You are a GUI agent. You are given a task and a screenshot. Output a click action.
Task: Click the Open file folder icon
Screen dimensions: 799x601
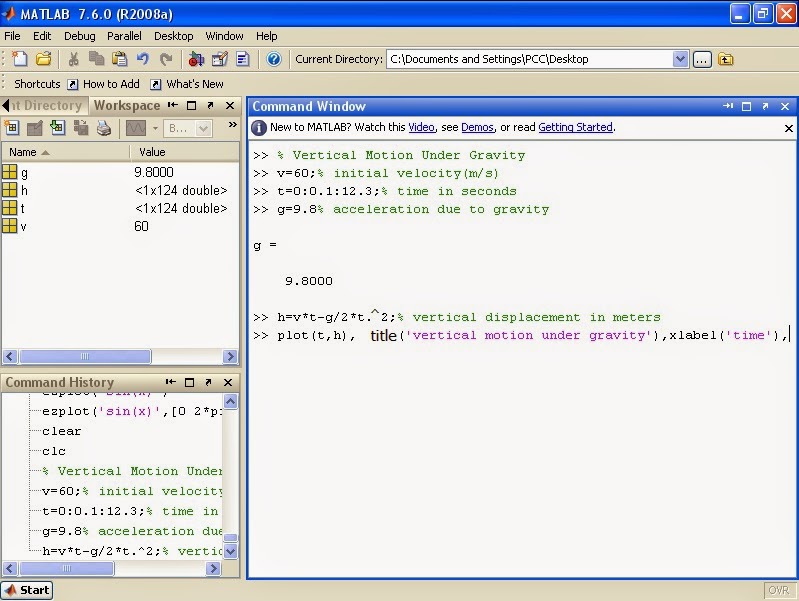(x=44, y=59)
